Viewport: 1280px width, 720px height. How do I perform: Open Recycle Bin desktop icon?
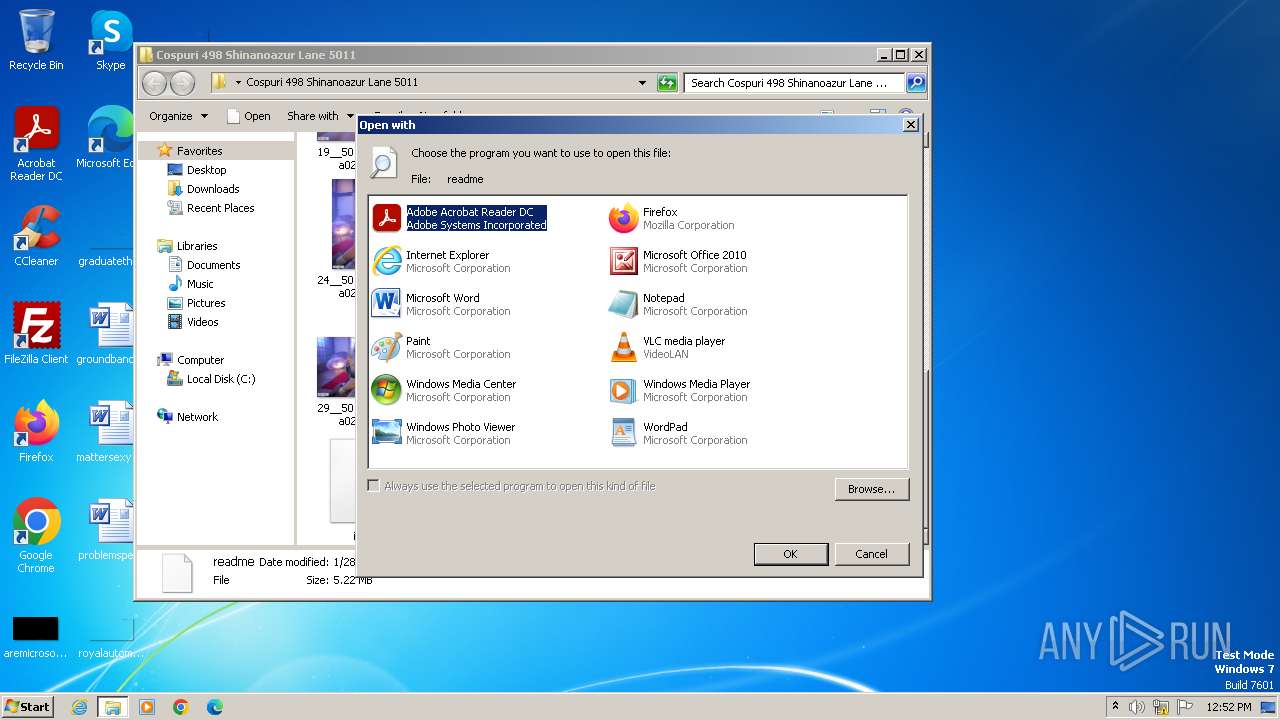tap(36, 40)
